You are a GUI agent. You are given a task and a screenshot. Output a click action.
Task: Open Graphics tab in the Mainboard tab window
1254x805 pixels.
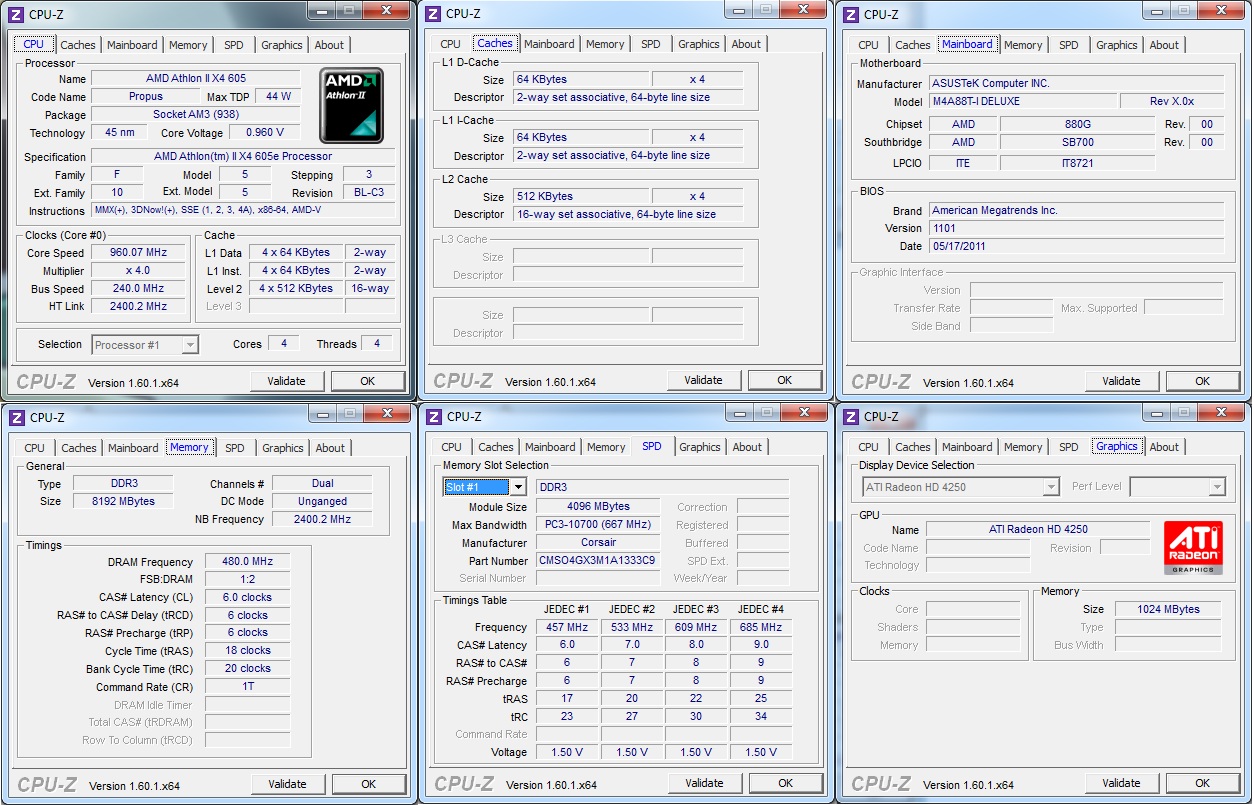coord(1117,45)
